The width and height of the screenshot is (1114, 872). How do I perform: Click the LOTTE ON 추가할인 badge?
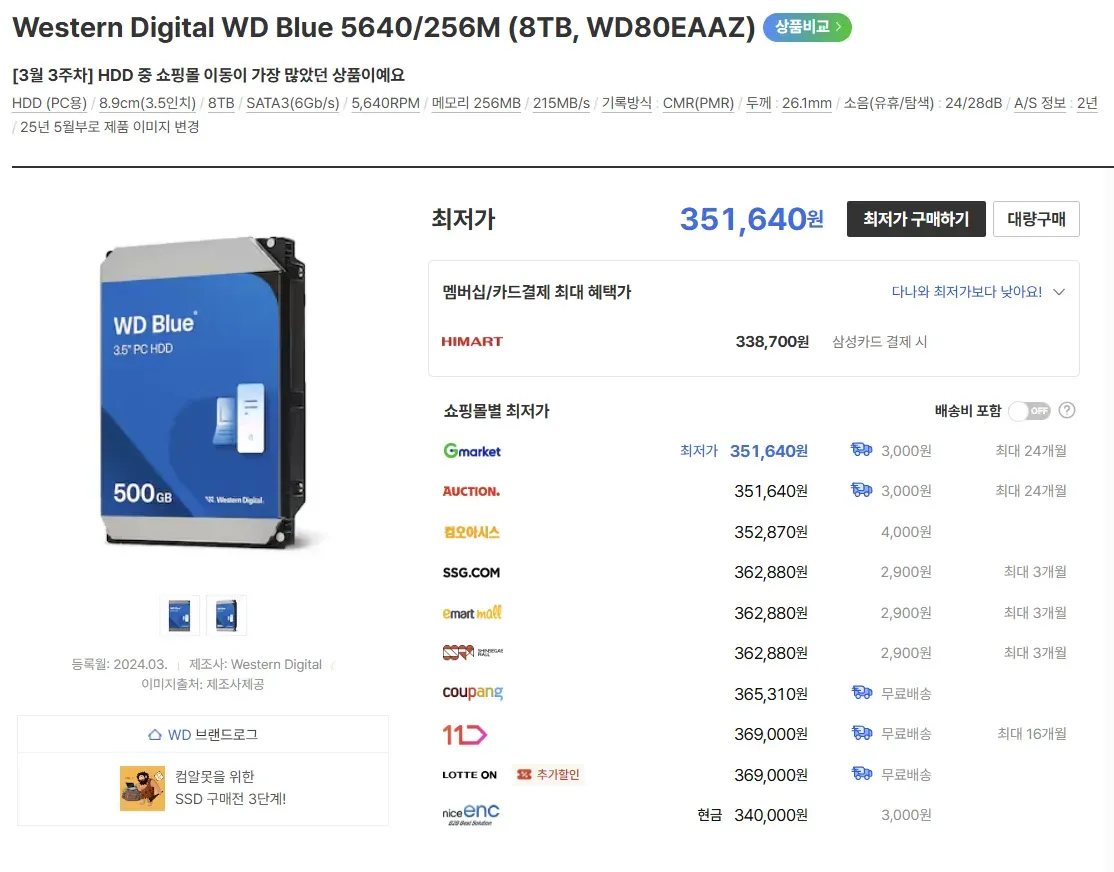click(x=548, y=775)
